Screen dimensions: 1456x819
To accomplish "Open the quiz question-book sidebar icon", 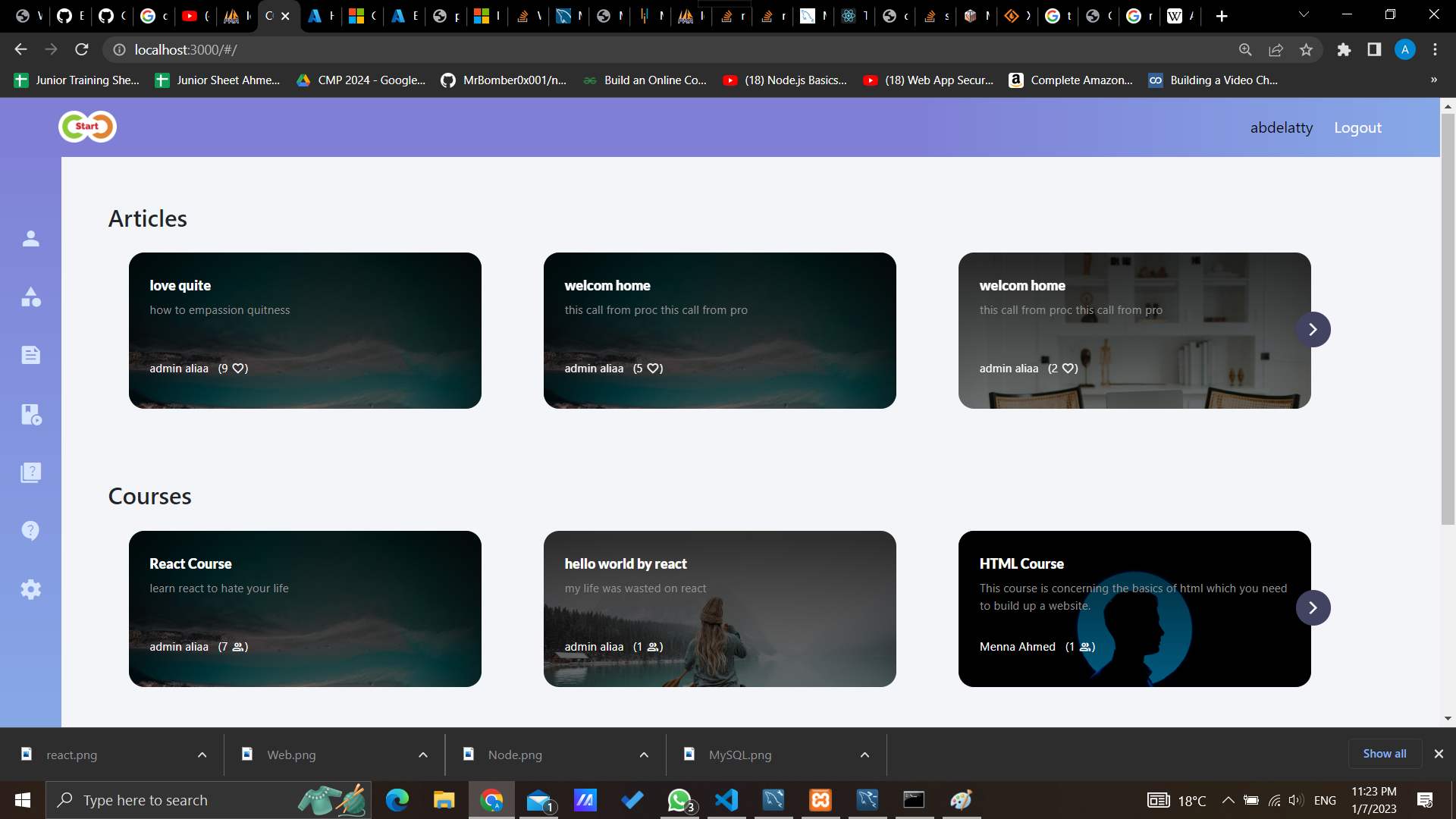I will click(30, 472).
